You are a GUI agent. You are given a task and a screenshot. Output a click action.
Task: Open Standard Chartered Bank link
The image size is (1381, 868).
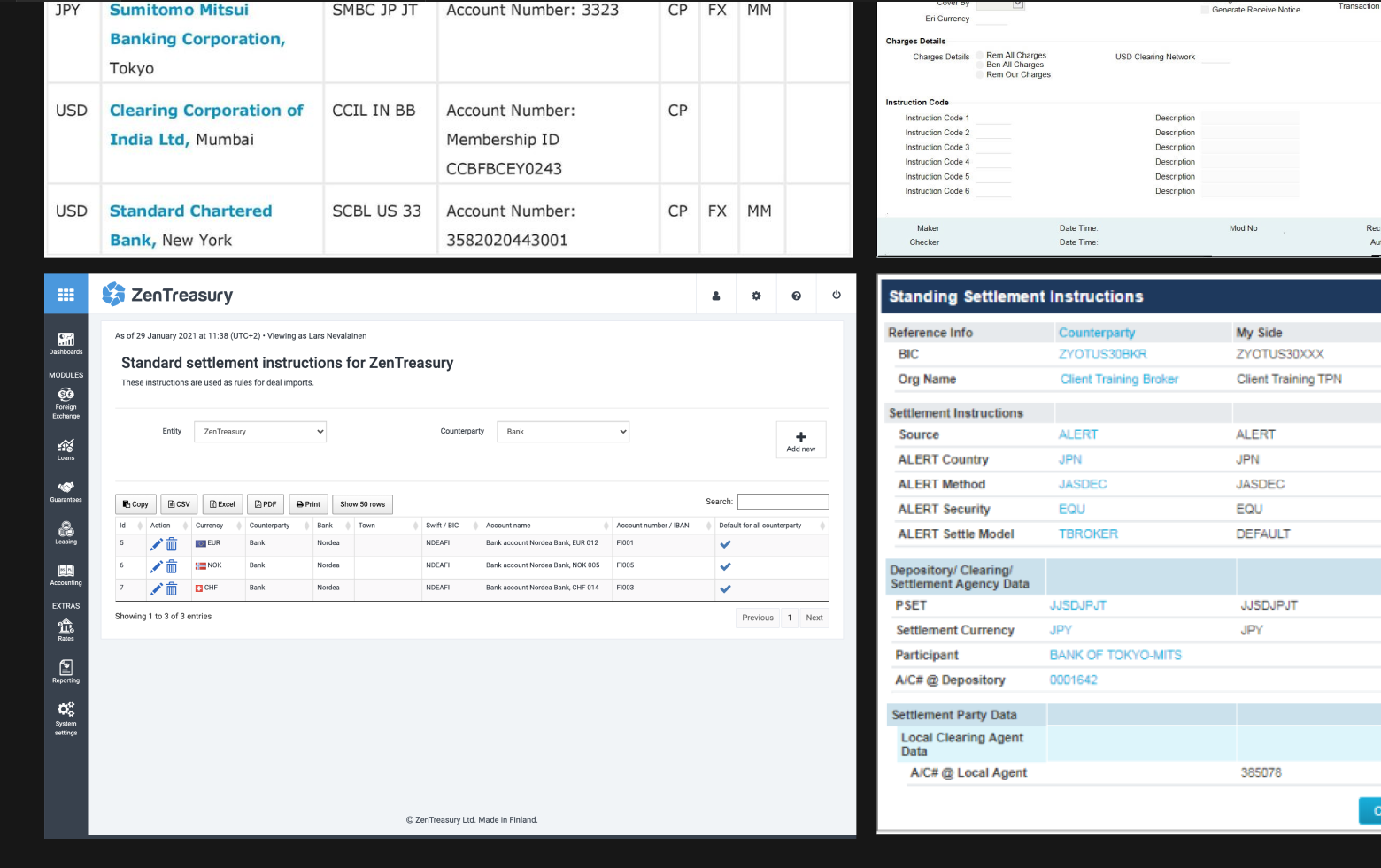(x=190, y=225)
